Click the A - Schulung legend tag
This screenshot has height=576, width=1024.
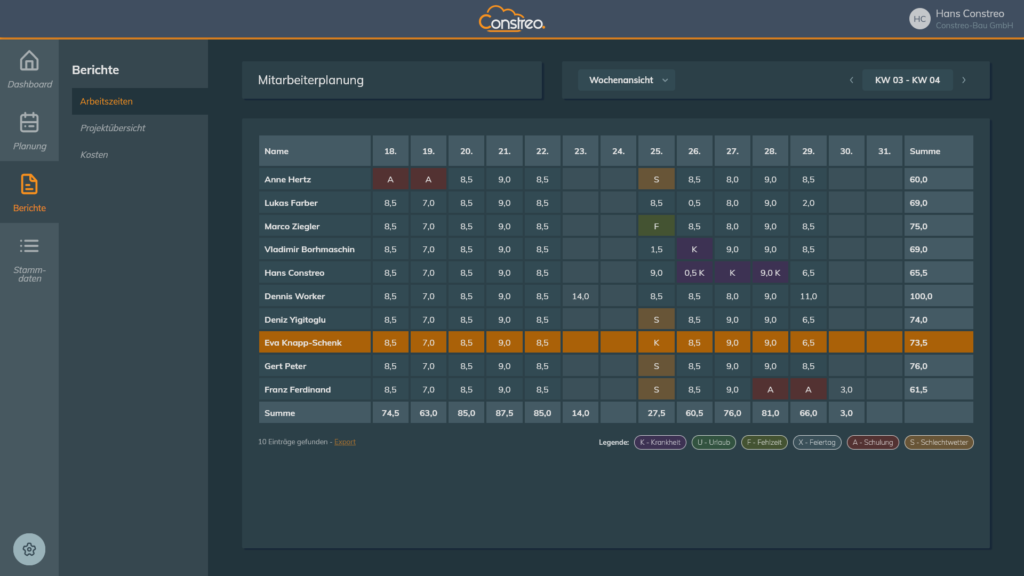873,442
